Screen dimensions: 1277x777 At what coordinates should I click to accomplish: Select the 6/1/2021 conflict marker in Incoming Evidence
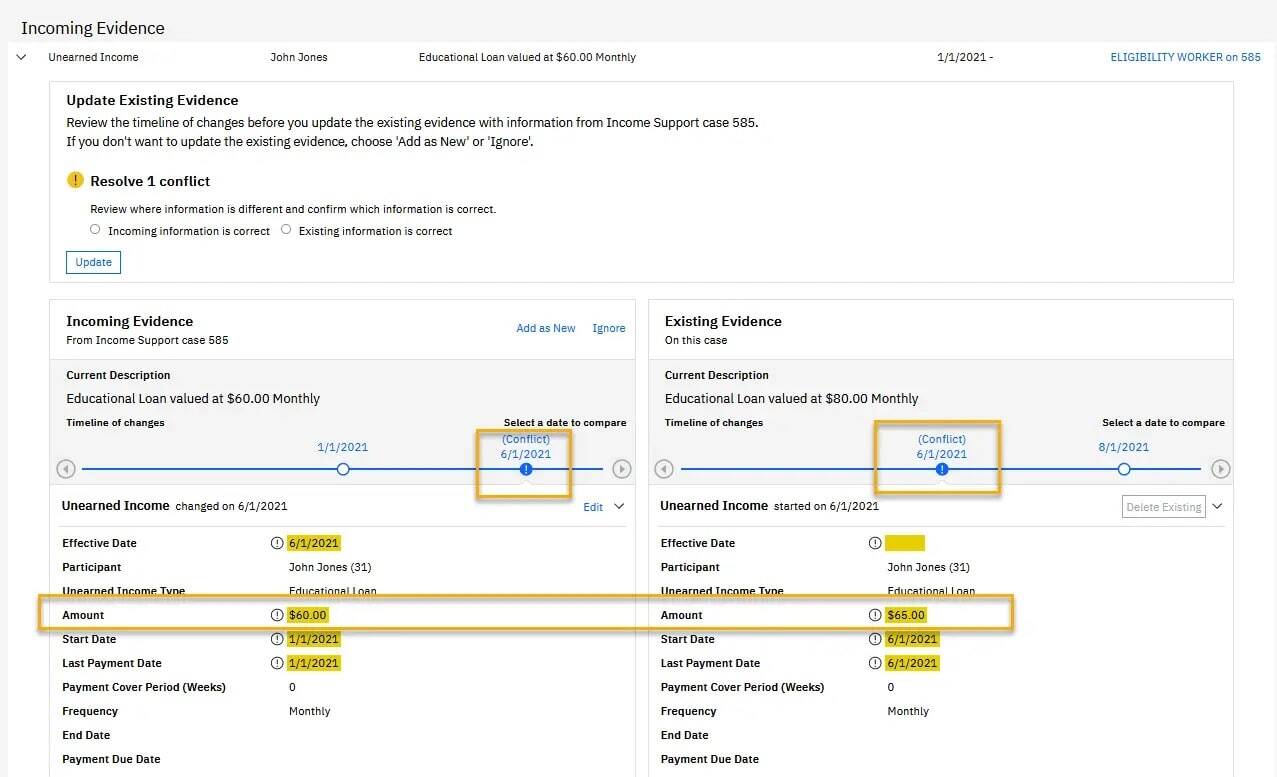pyautogui.click(x=526, y=469)
